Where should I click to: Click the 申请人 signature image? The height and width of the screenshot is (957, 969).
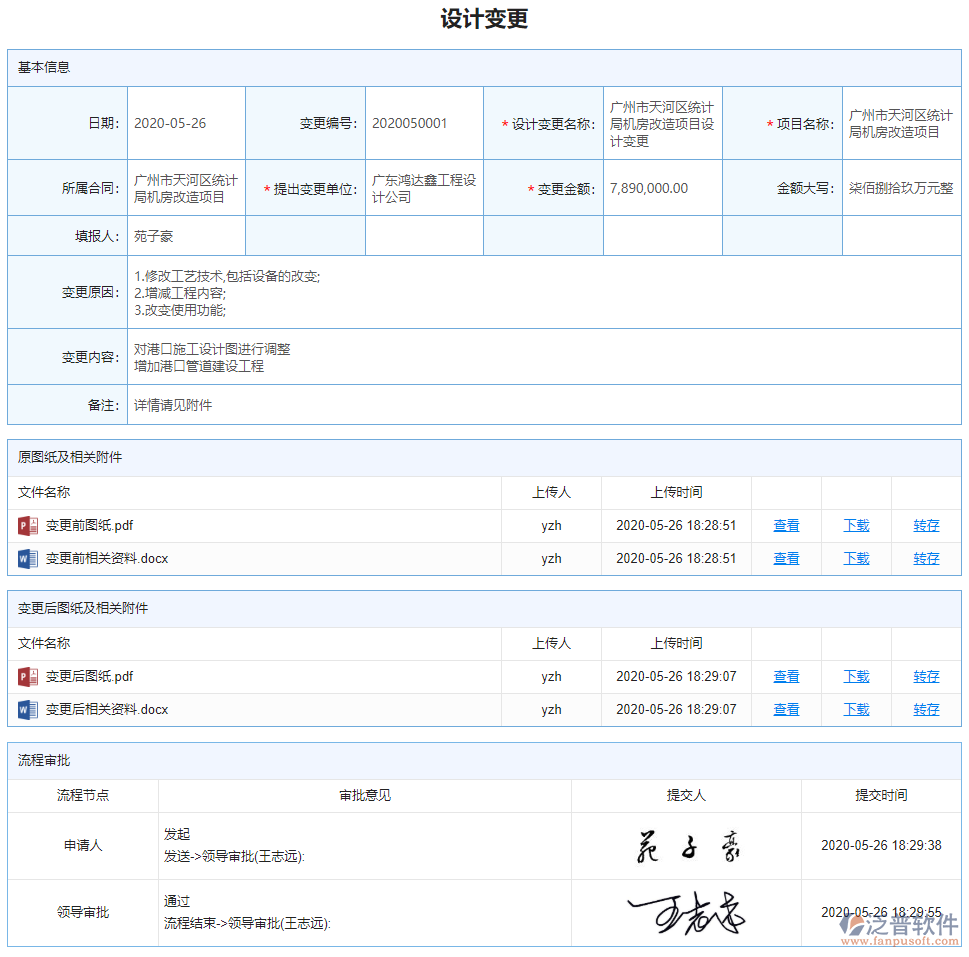coord(686,845)
